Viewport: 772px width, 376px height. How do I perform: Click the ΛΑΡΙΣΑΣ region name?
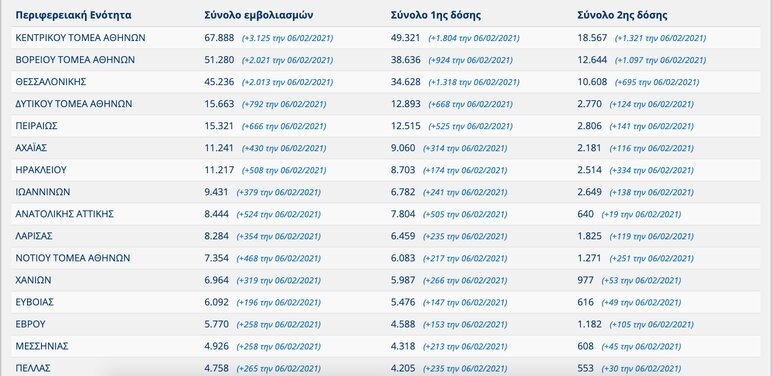click(34, 236)
